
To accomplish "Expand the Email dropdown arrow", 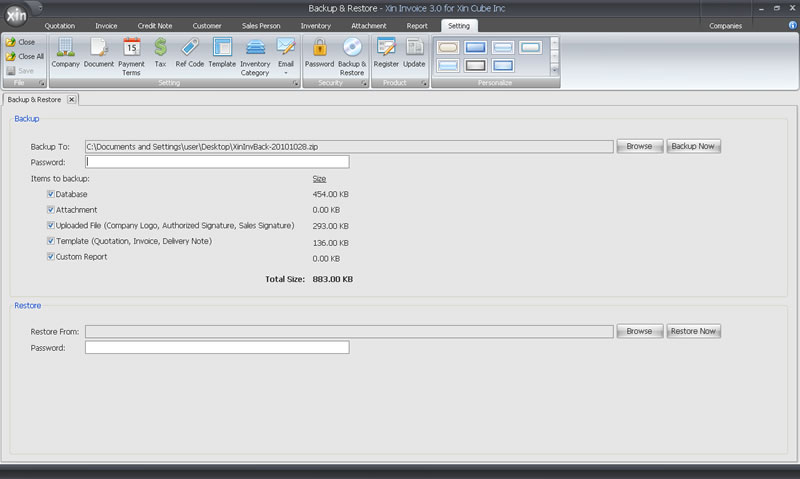I will click(286, 73).
